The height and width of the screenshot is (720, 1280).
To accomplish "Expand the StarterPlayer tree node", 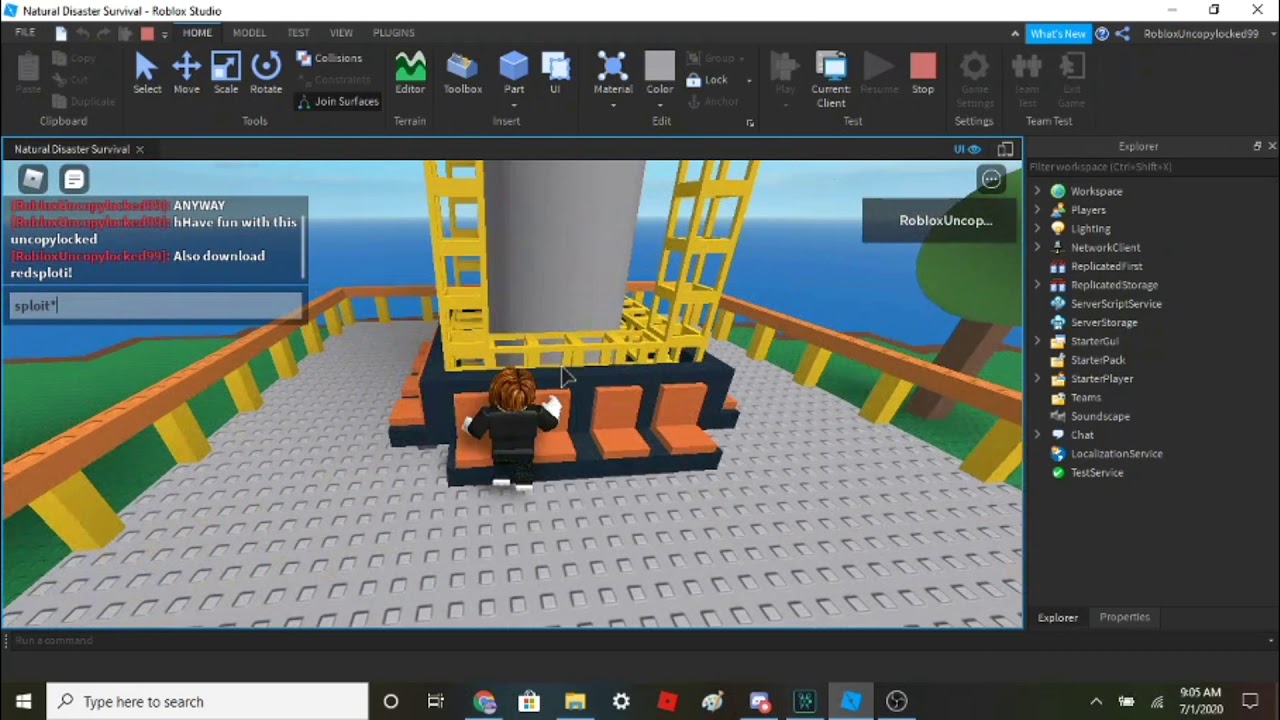I will [x=1037, y=379].
